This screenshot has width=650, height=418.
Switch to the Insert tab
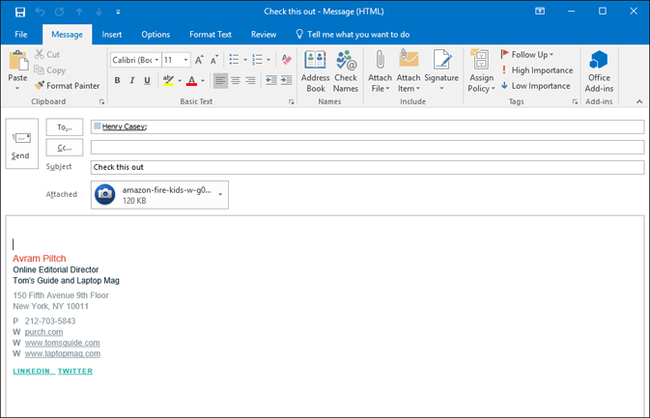(112, 34)
